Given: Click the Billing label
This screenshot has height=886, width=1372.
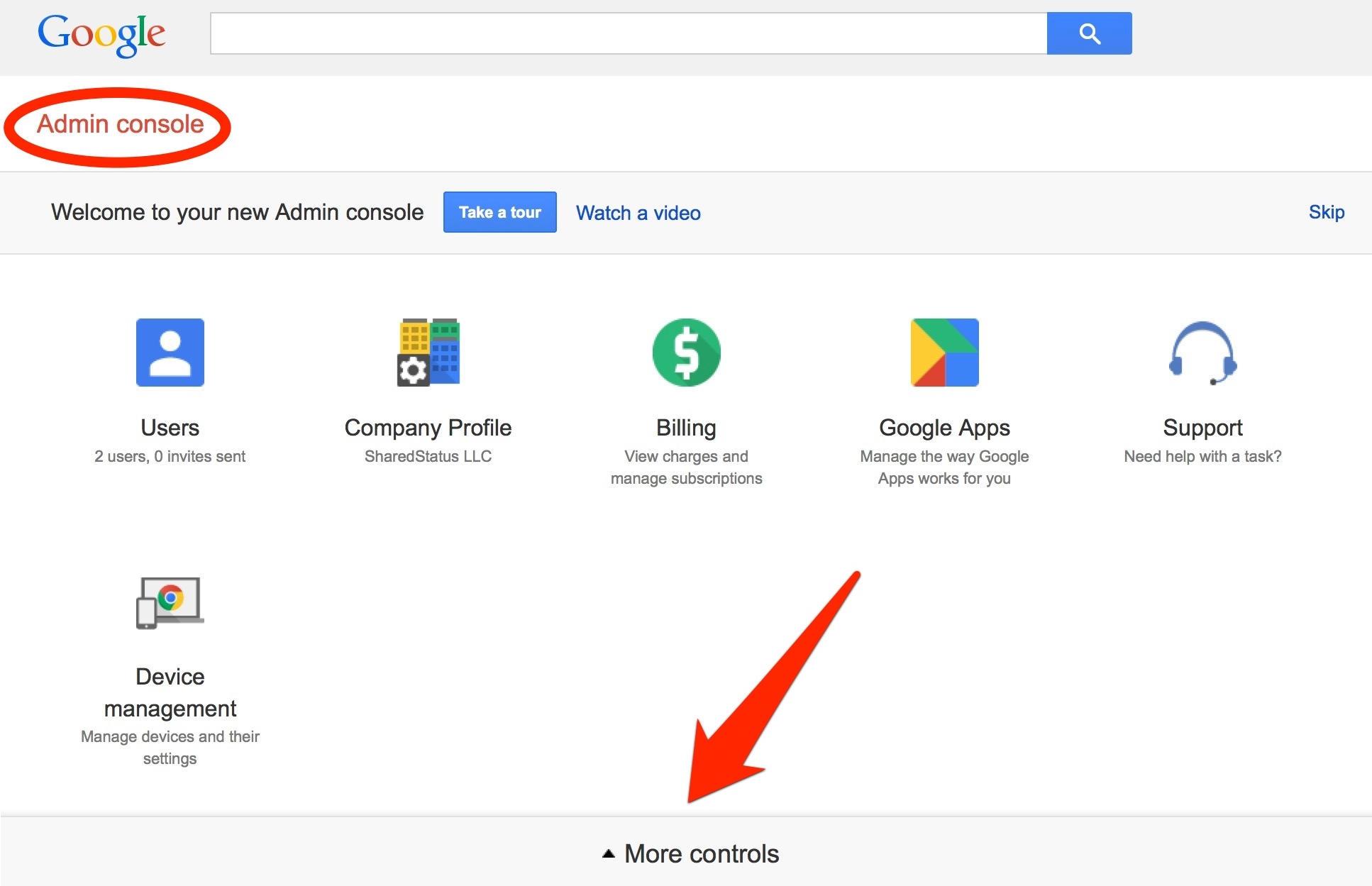Looking at the screenshot, I should tap(687, 428).
